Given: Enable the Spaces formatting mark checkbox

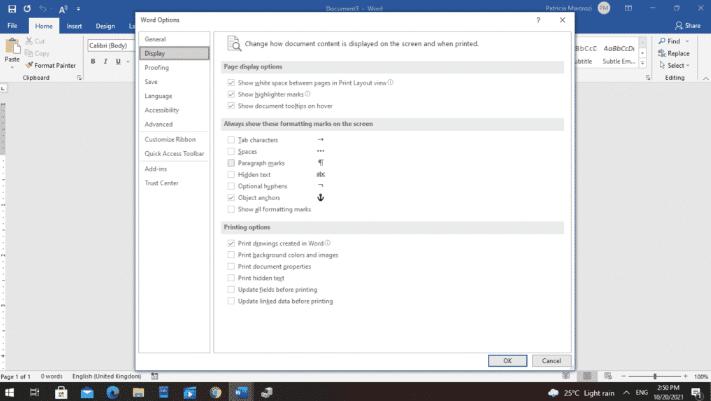Looking at the screenshot, I should [x=231, y=152].
